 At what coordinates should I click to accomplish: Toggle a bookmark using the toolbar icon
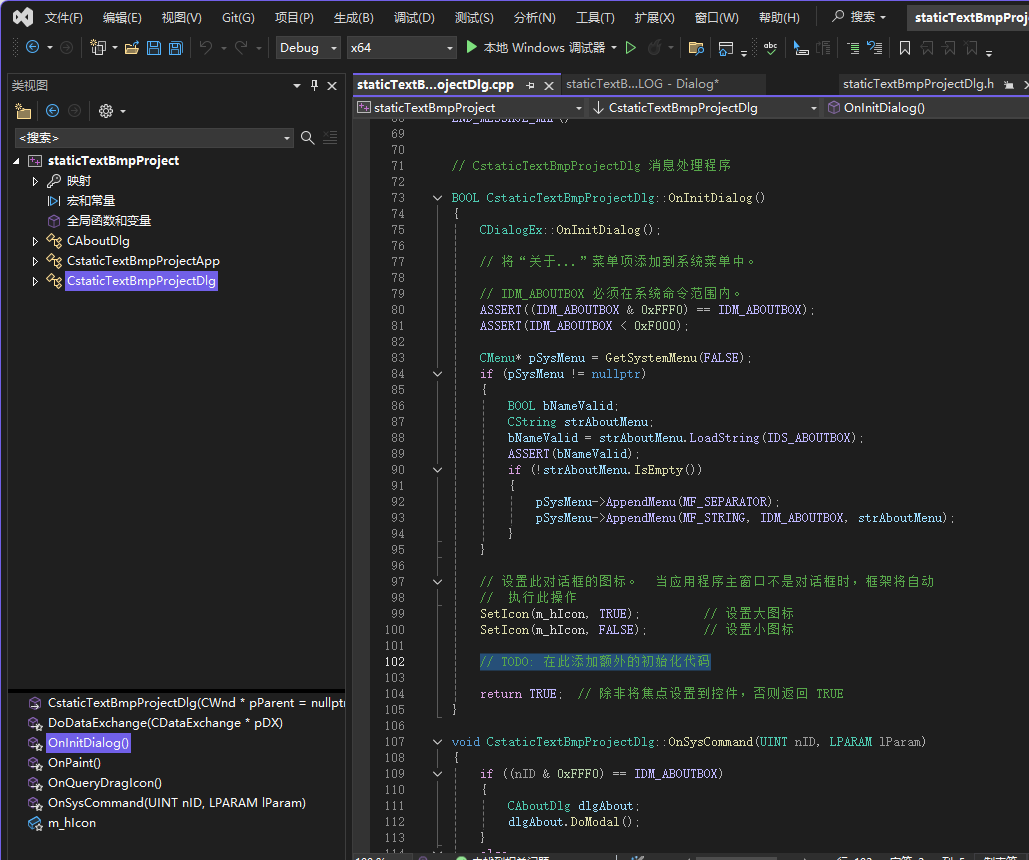tap(905, 47)
